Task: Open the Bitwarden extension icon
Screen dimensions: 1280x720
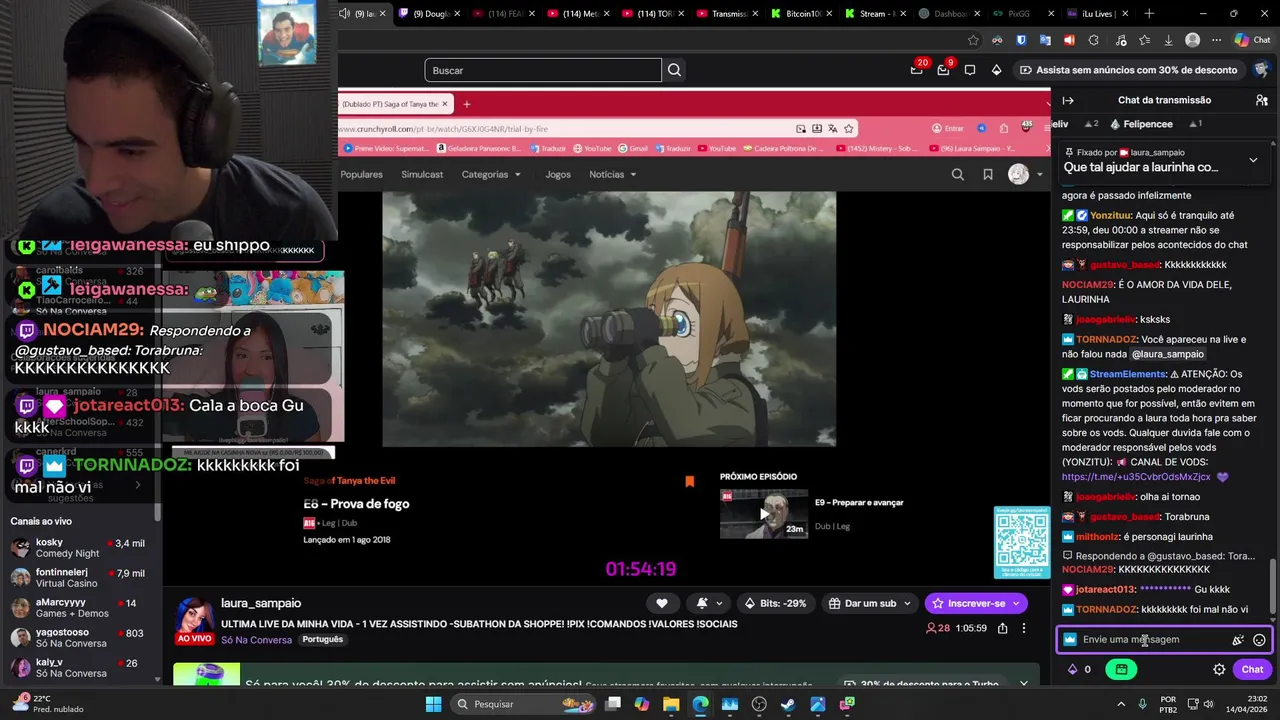Action: click(x=1021, y=40)
